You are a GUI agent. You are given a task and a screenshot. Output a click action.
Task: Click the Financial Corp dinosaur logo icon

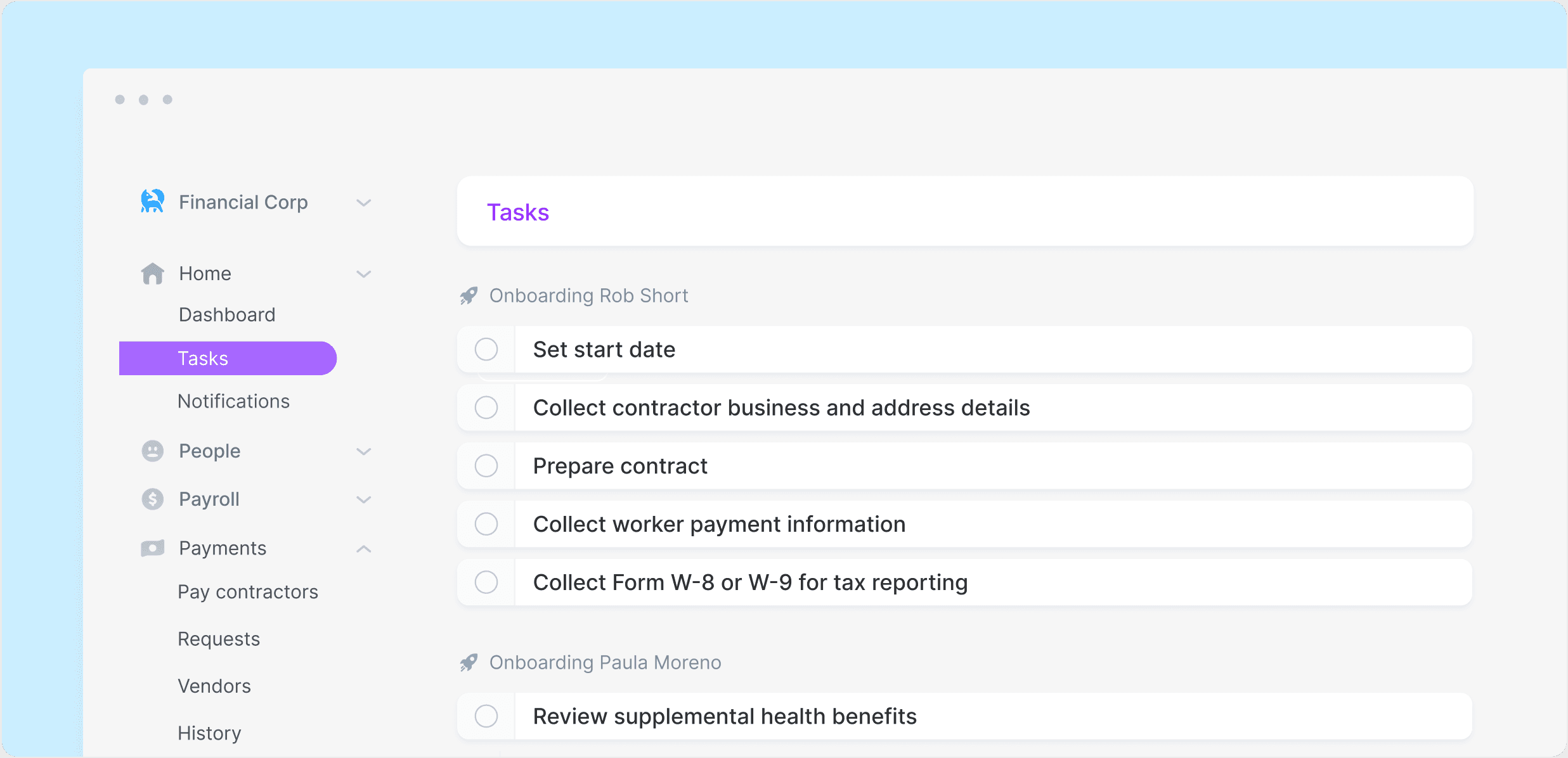point(152,202)
